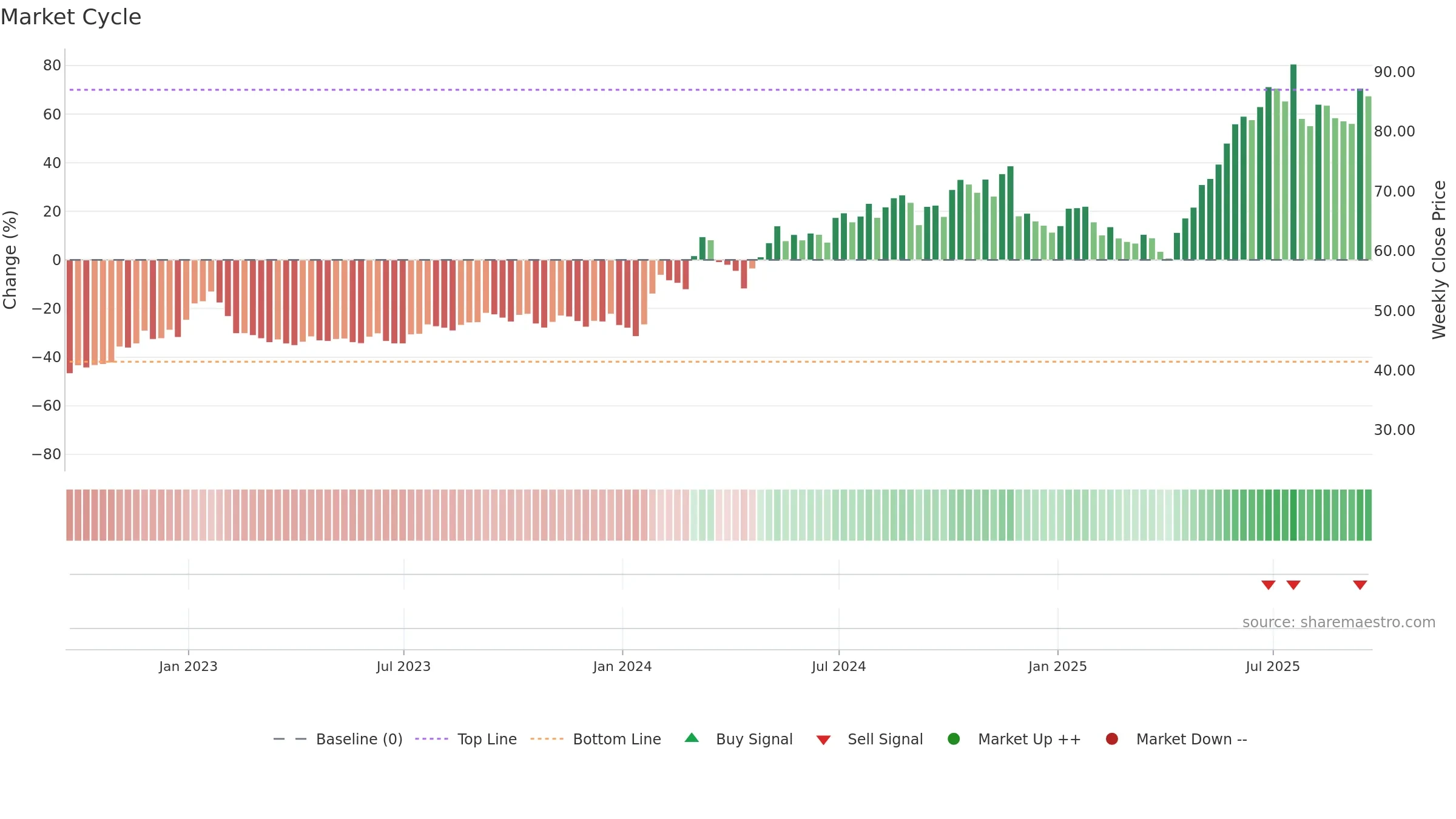This screenshot has height=819, width=1456.
Task: Click the Jul 2023 axis label
Action: pyautogui.click(x=403, y=666)
